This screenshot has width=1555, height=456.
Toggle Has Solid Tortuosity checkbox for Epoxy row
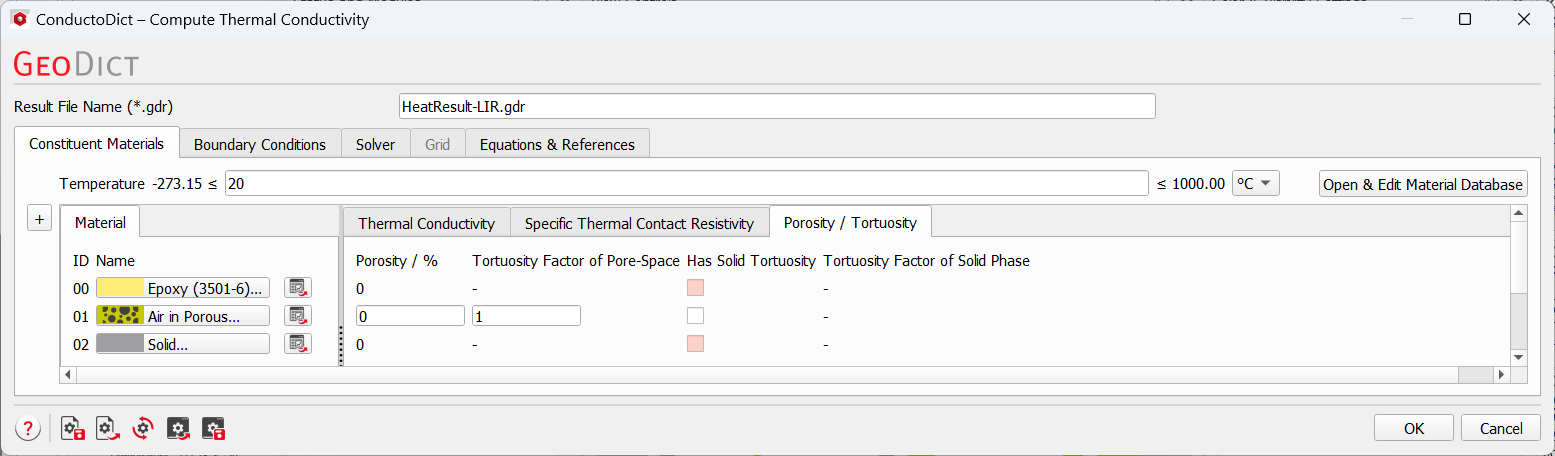(x=695, y=288)
